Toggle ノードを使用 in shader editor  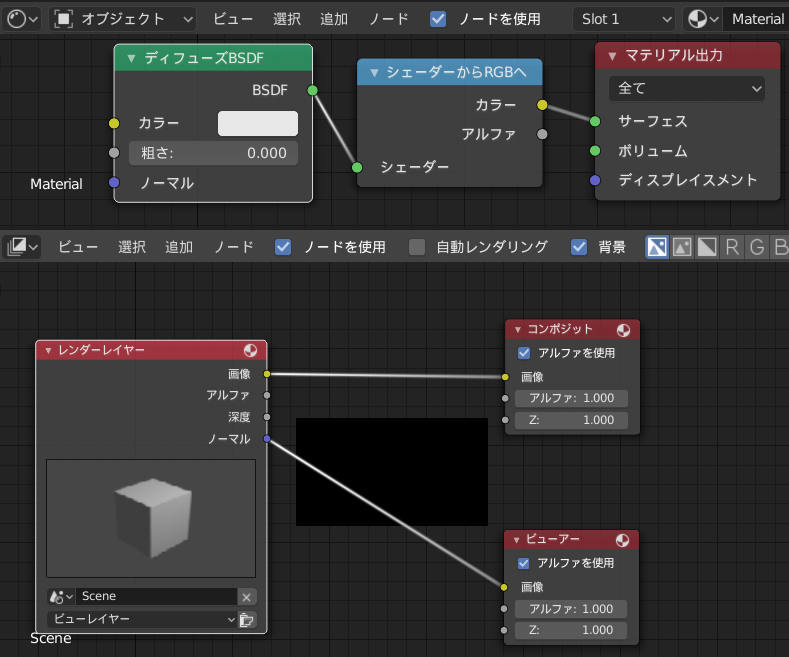(x=438, y=19)
